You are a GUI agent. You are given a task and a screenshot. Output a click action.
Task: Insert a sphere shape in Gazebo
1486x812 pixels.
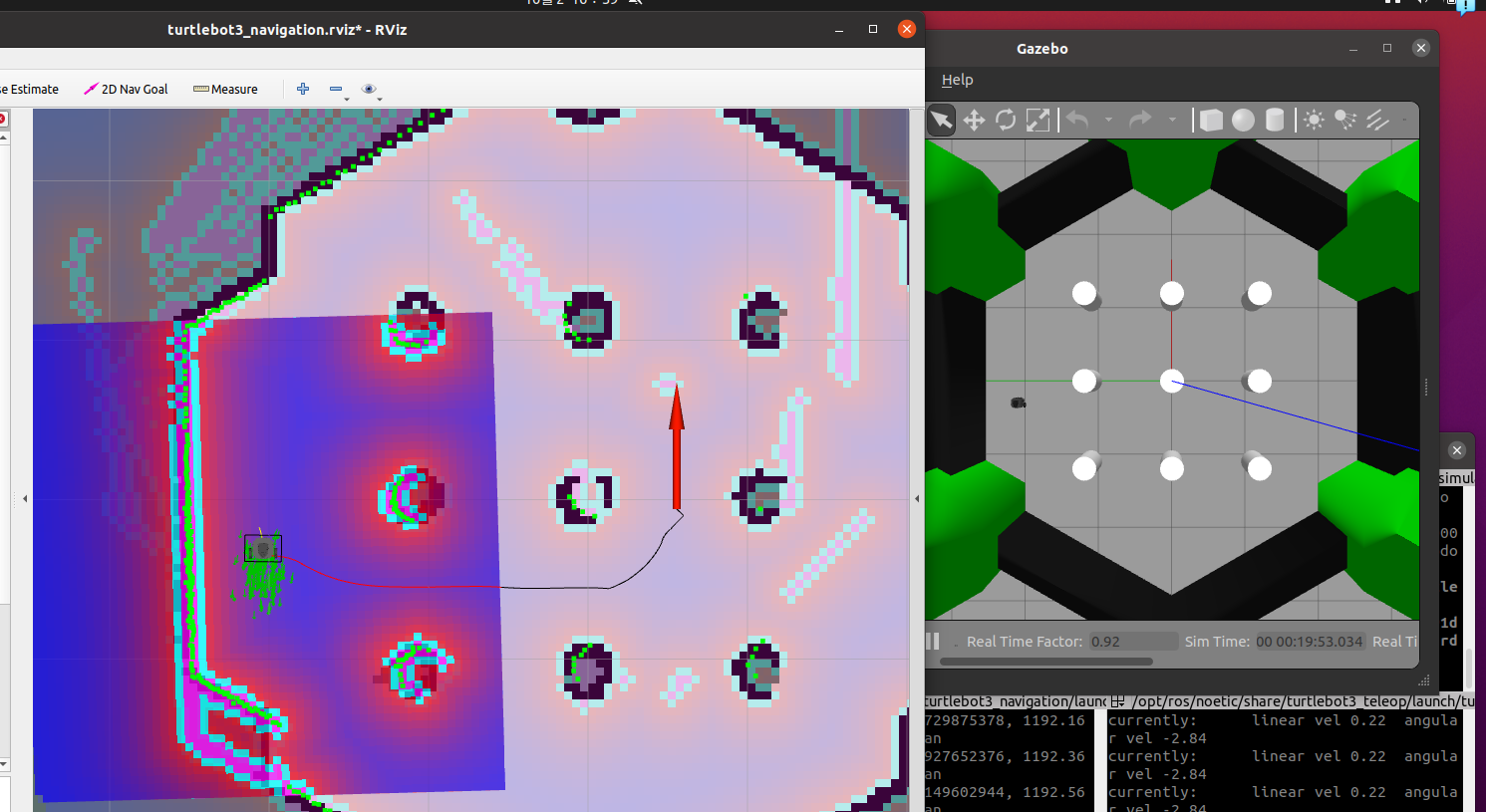point(1243,121)
